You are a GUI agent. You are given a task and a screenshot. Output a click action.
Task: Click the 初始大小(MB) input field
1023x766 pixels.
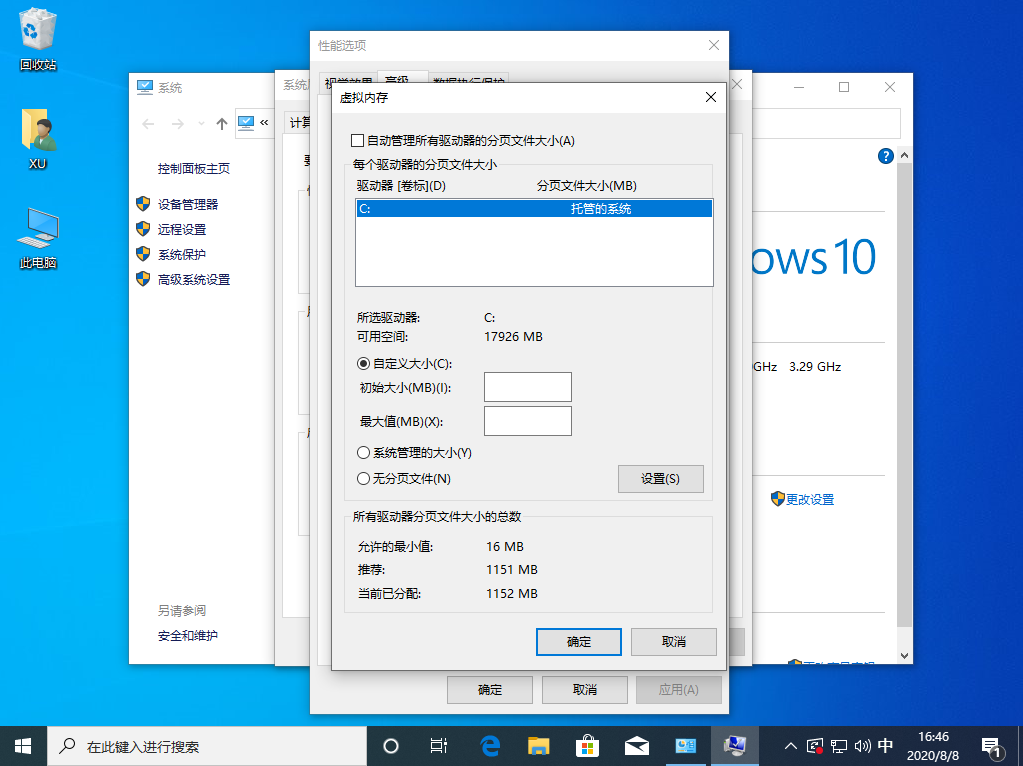527,387
